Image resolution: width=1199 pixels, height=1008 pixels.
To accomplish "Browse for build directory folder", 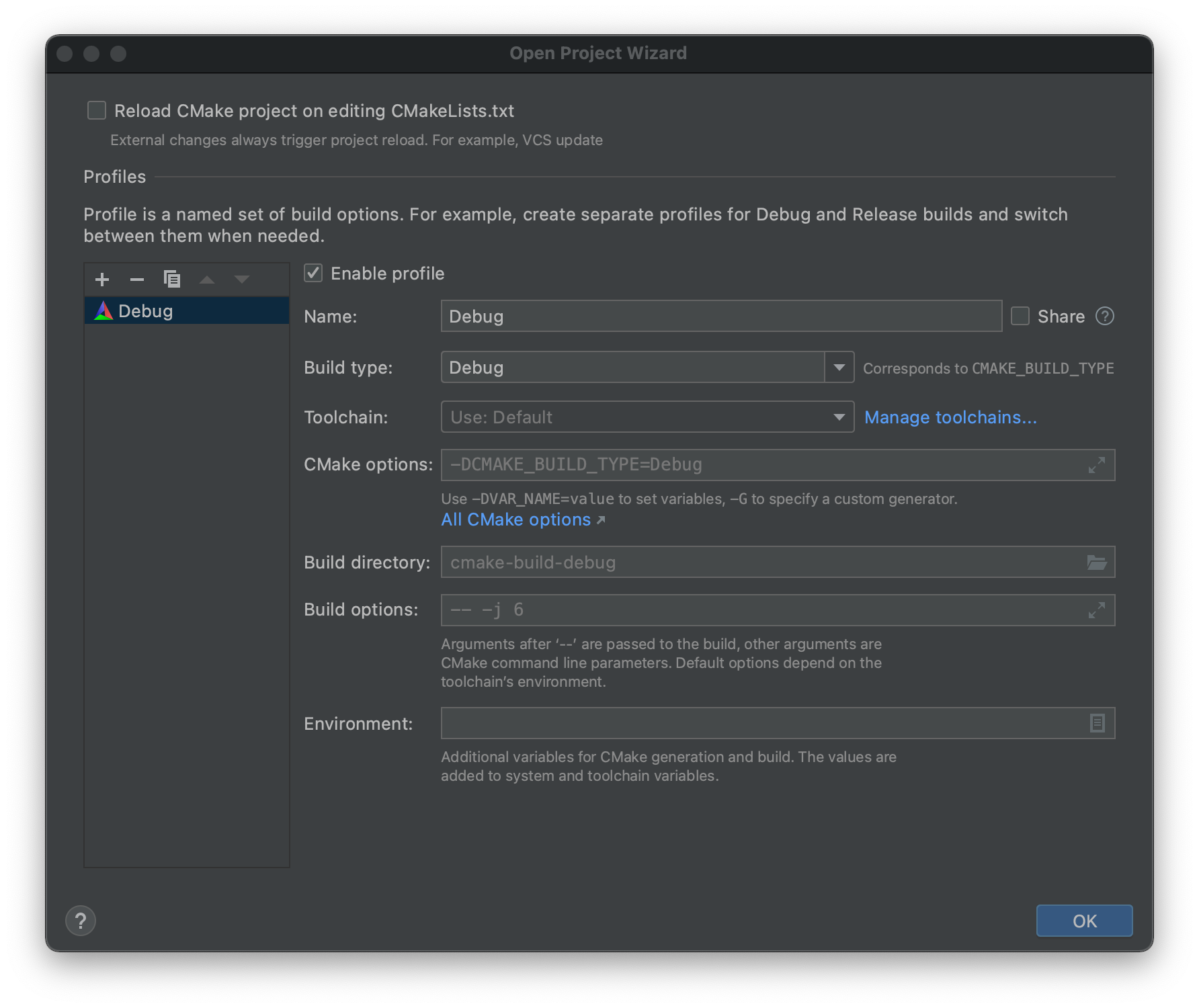I will pos(1097,562).
